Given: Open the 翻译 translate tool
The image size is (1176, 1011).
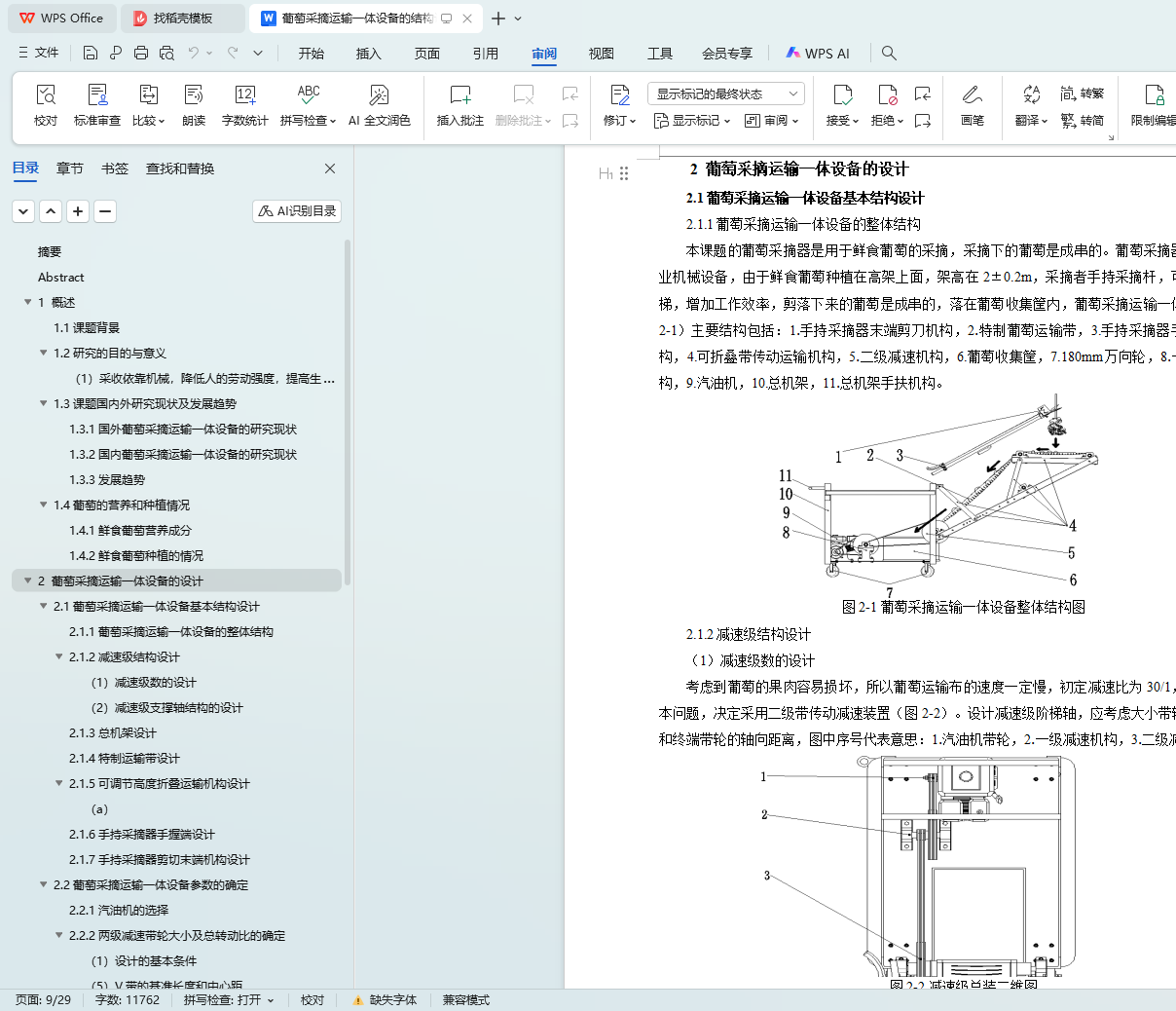Looking at the screenshot, I should pyautogui.click(x=1031, y=105).
